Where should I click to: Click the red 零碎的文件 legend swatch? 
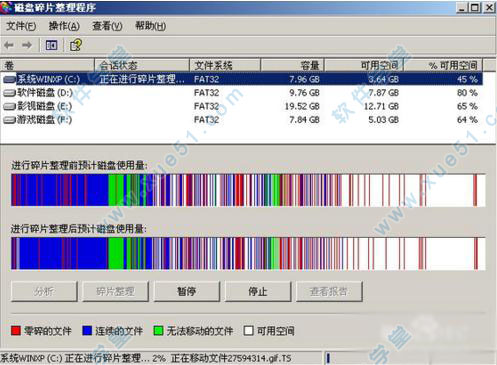tap(16, 331)
